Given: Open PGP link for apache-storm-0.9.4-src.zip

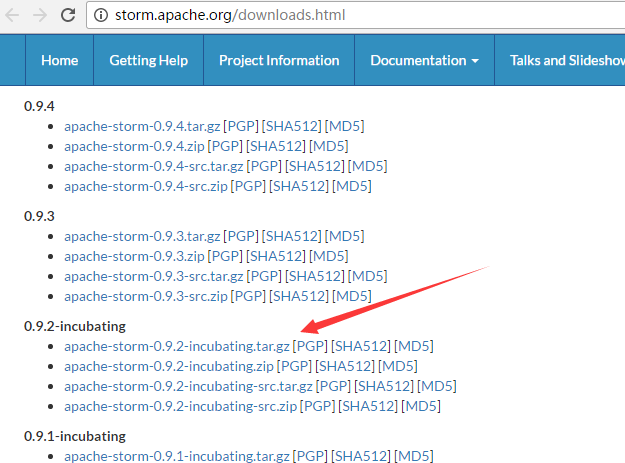Looking at the screenshot, I should pos(248,186).
